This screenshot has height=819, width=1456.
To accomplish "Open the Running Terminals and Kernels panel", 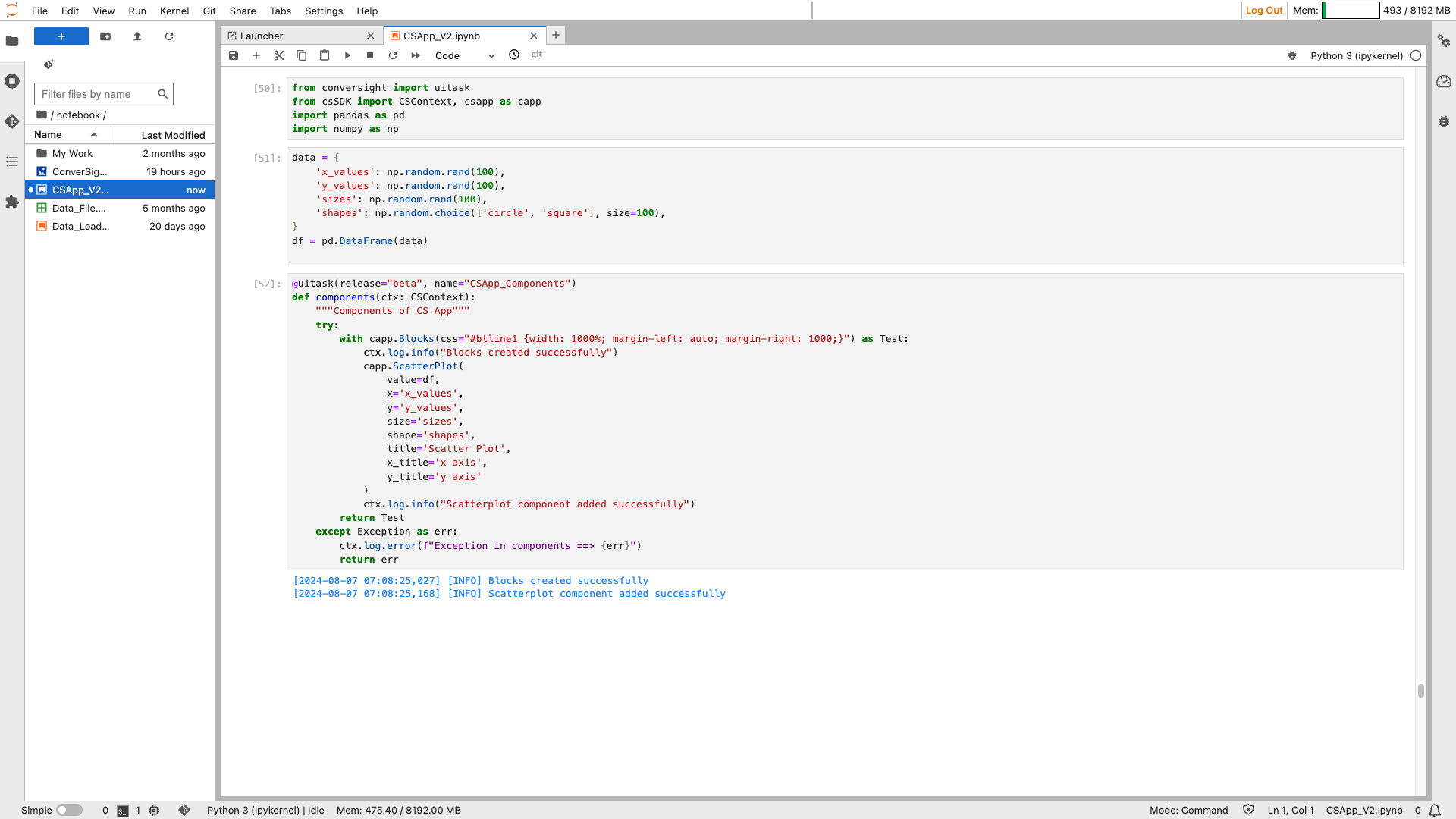I will pyautogui.click(x=12, y=81).
